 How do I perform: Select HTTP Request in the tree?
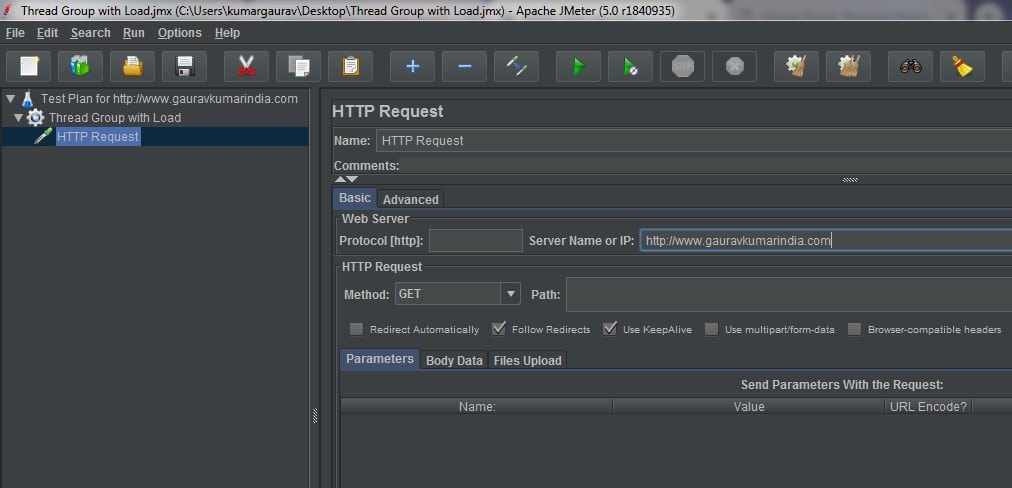(97, 137)
